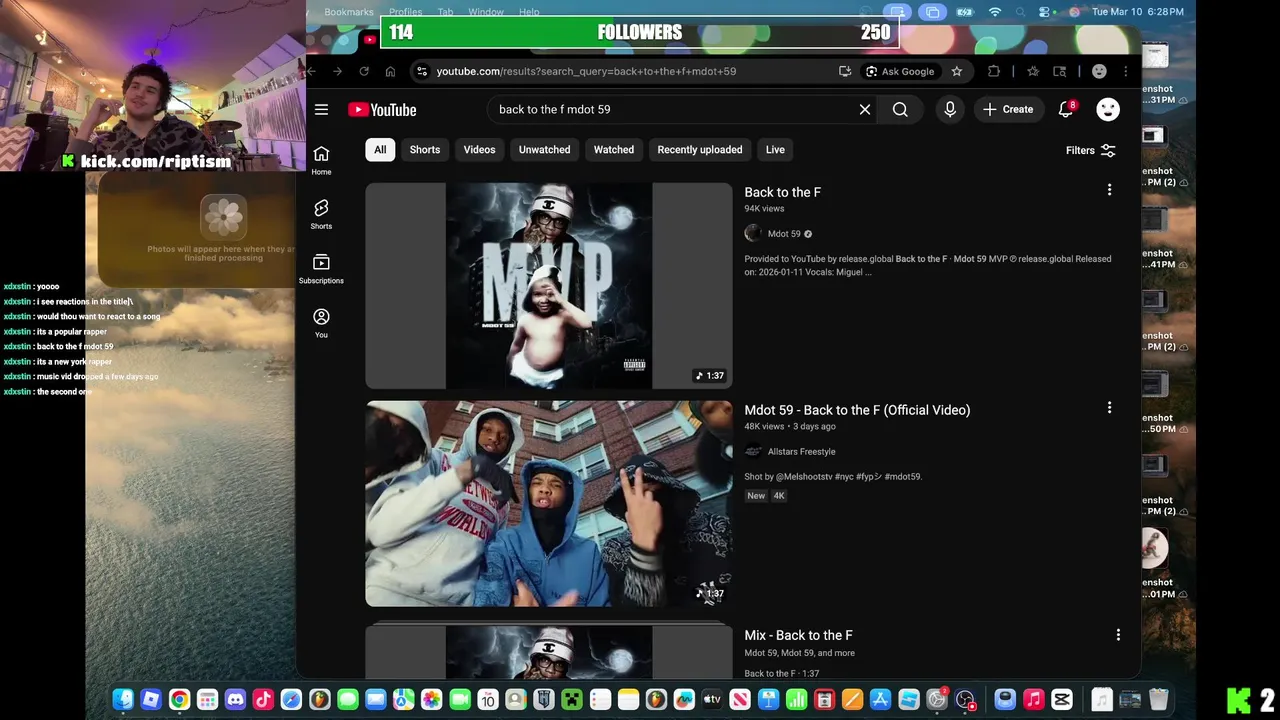Visit the Allstars Freestyle channel link

pos(801,452)
